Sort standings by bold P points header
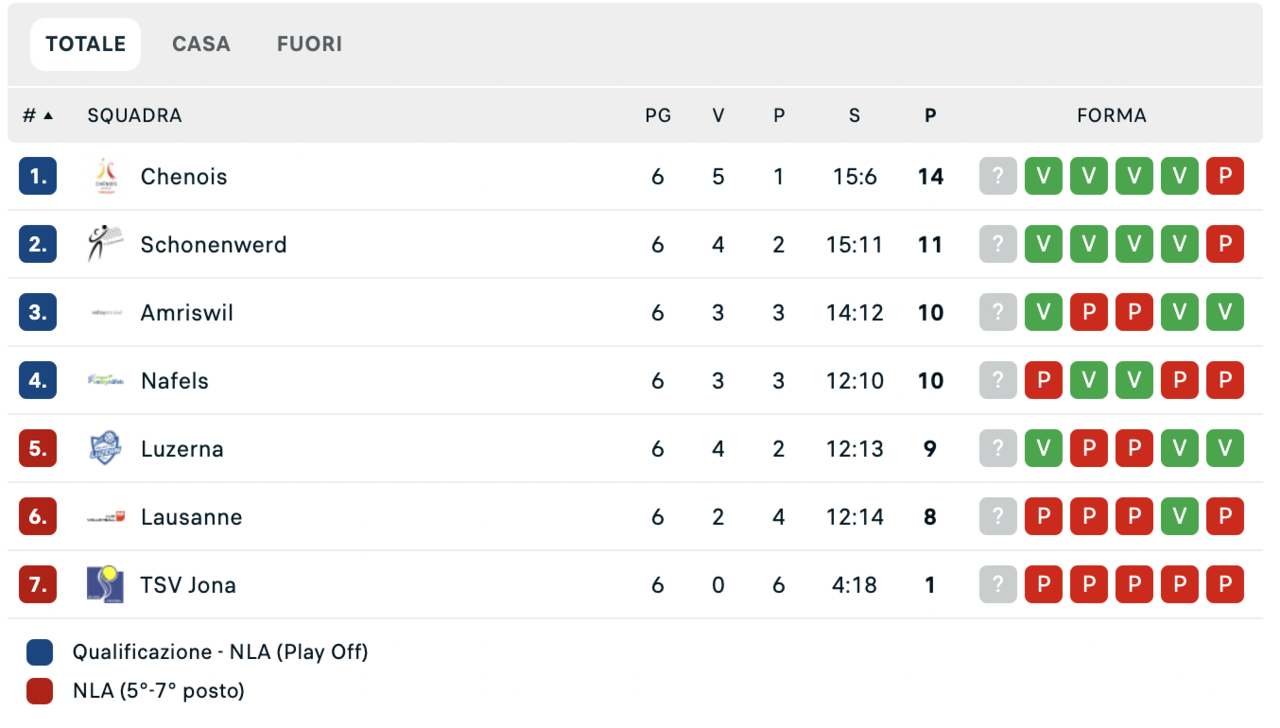 [930, 115]
